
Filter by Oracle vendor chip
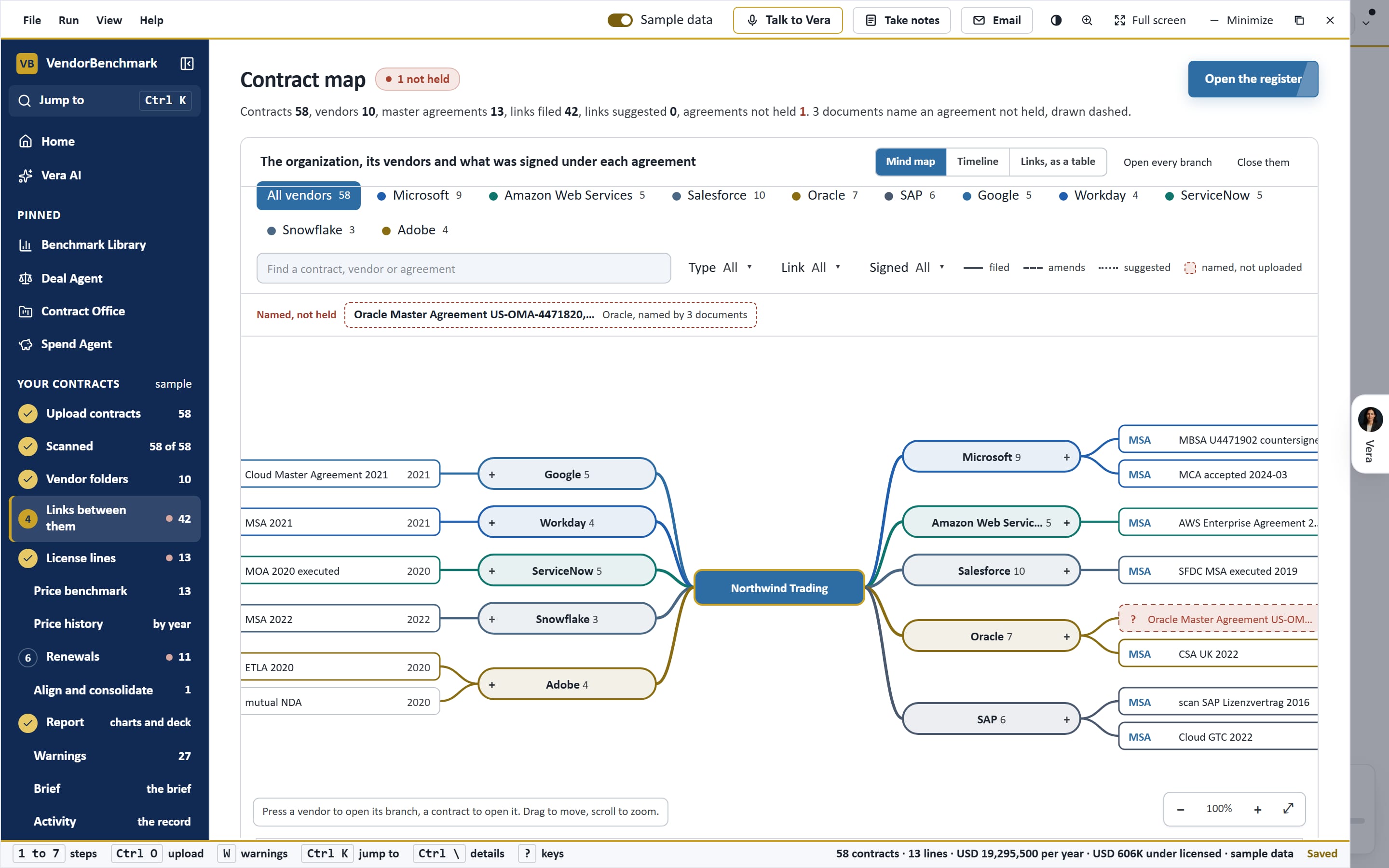coord(825,195)
